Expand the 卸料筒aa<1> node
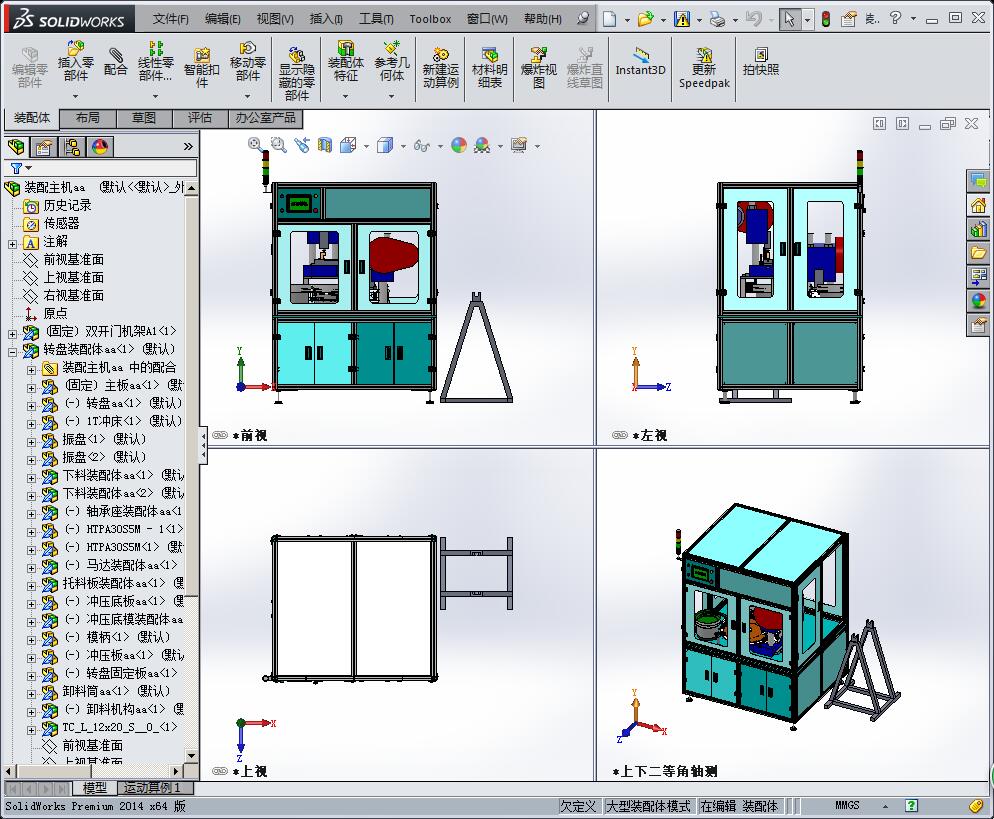Screen dimensions: 994x819 [x=31, y=693]
